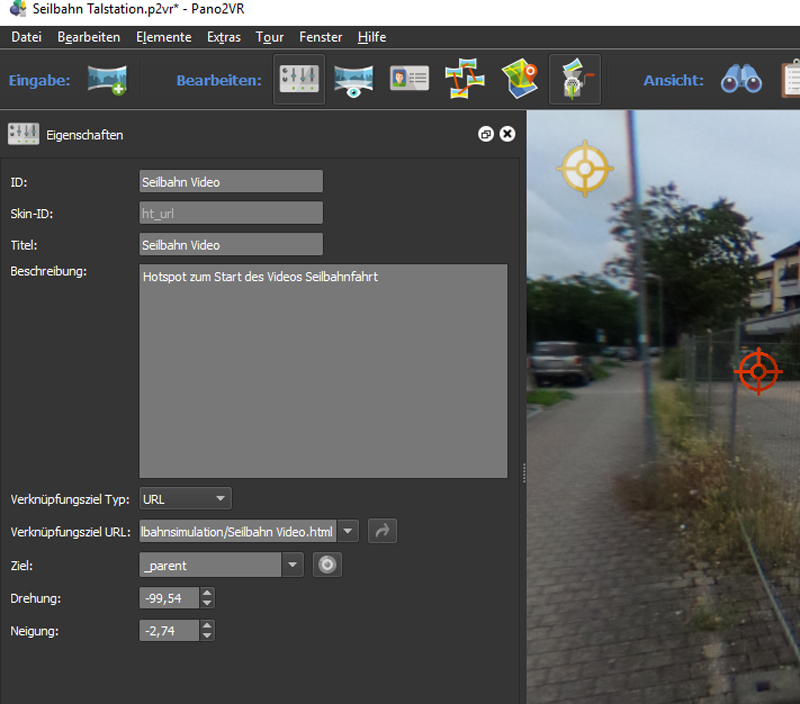Expand the Ziel _parent dropdown
Image resolution: width=800 pixels, height=704 pixels.
coord(292,565)
